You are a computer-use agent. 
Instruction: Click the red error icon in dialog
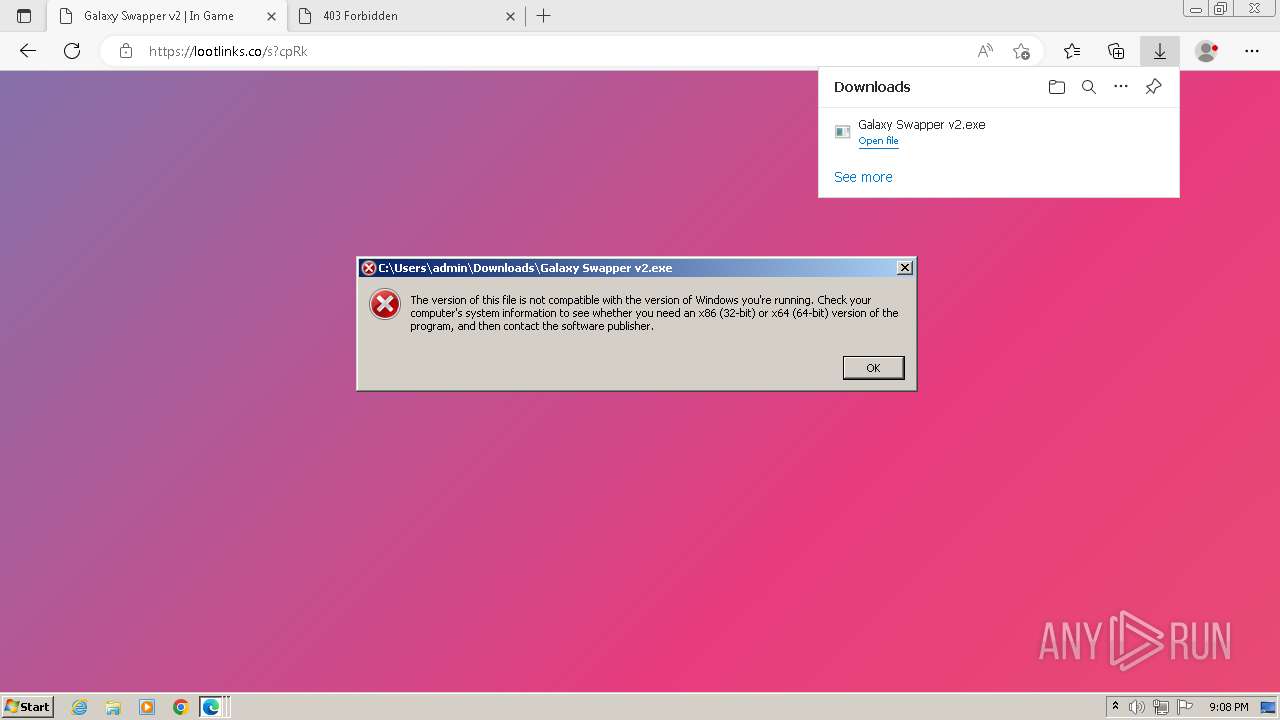(x=385, y=304)
